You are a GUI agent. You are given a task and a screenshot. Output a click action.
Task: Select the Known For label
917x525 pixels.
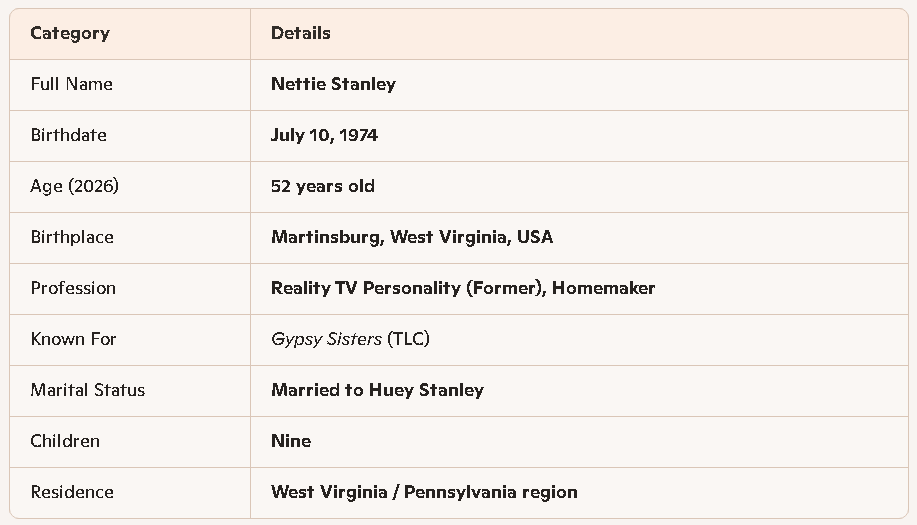[73, 339]
